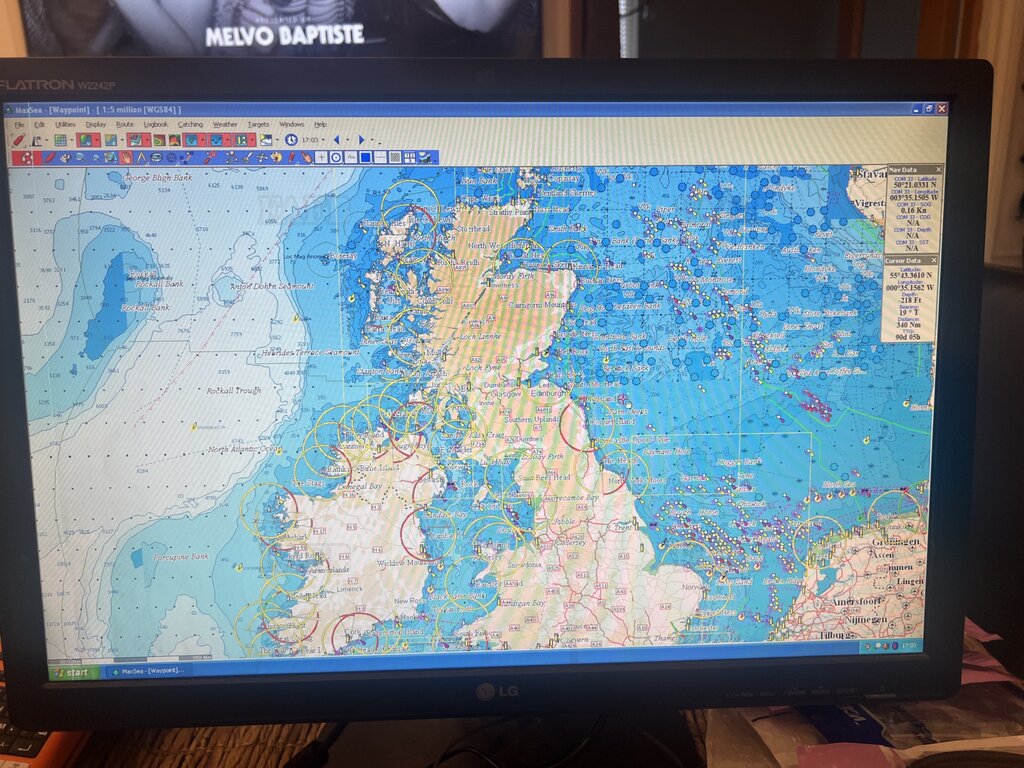Viewport: 1024px width, 768px height.
Task: Select the red pencil eraser tool
Action: (49, 157)
